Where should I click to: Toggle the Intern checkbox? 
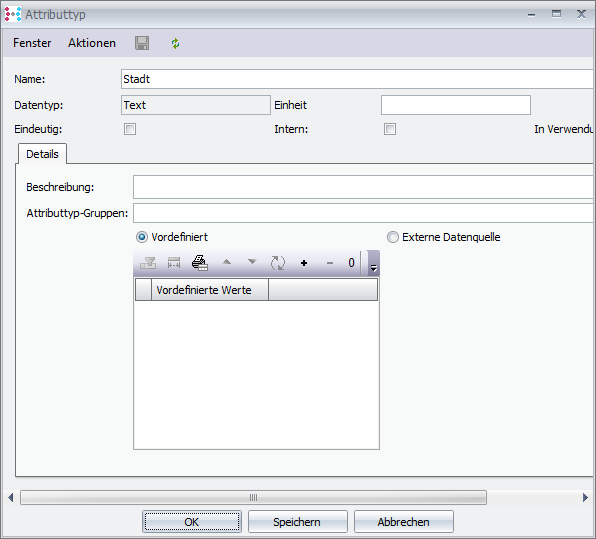click(x=390, y=129)
